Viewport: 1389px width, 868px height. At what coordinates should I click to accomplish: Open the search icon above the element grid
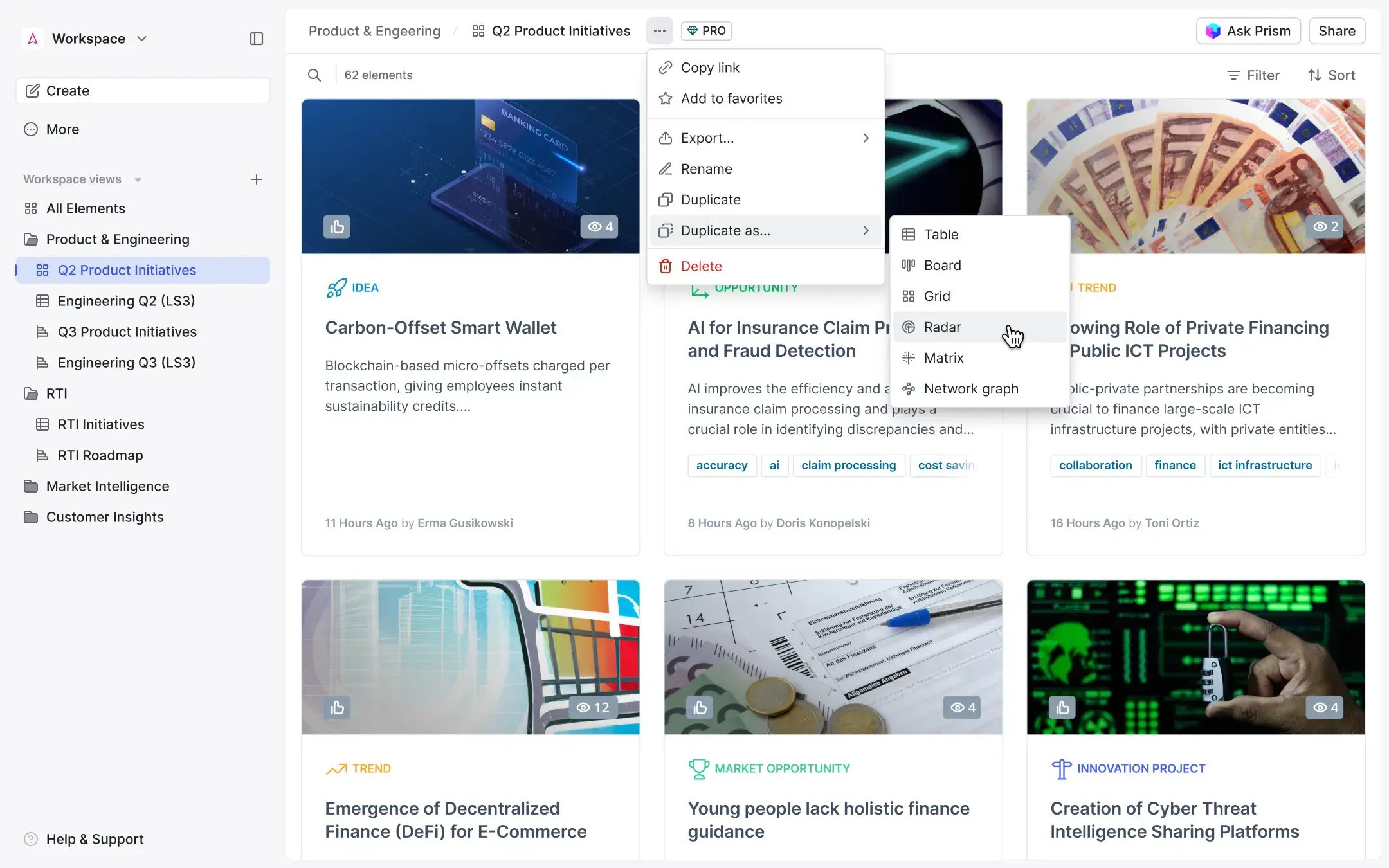coord(314,75)
